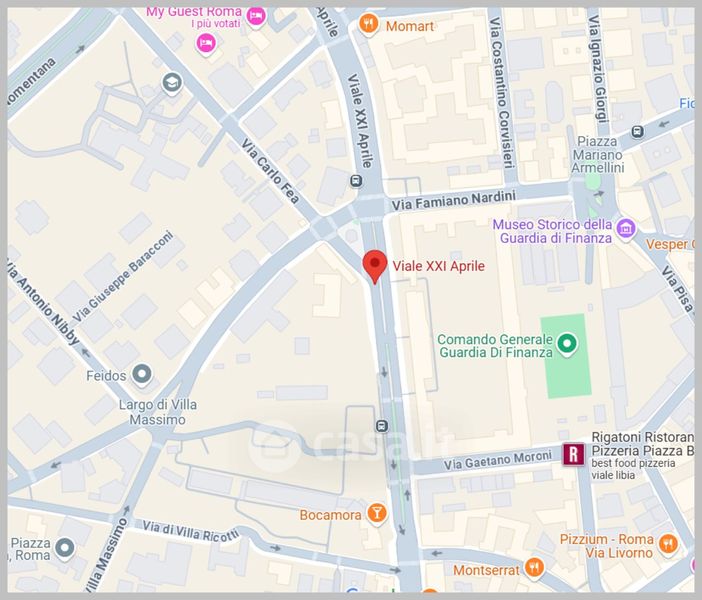Click the Via Famiano Nardini street label
The image size is (702, 600).
click(x=454, y=200)
